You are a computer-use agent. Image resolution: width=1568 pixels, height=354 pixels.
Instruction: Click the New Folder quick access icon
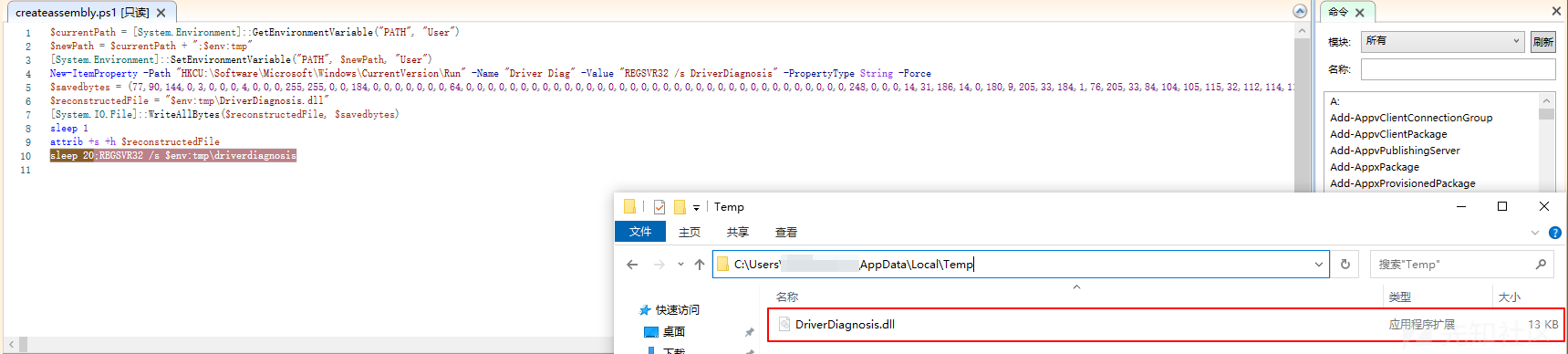tap(680, 207)
